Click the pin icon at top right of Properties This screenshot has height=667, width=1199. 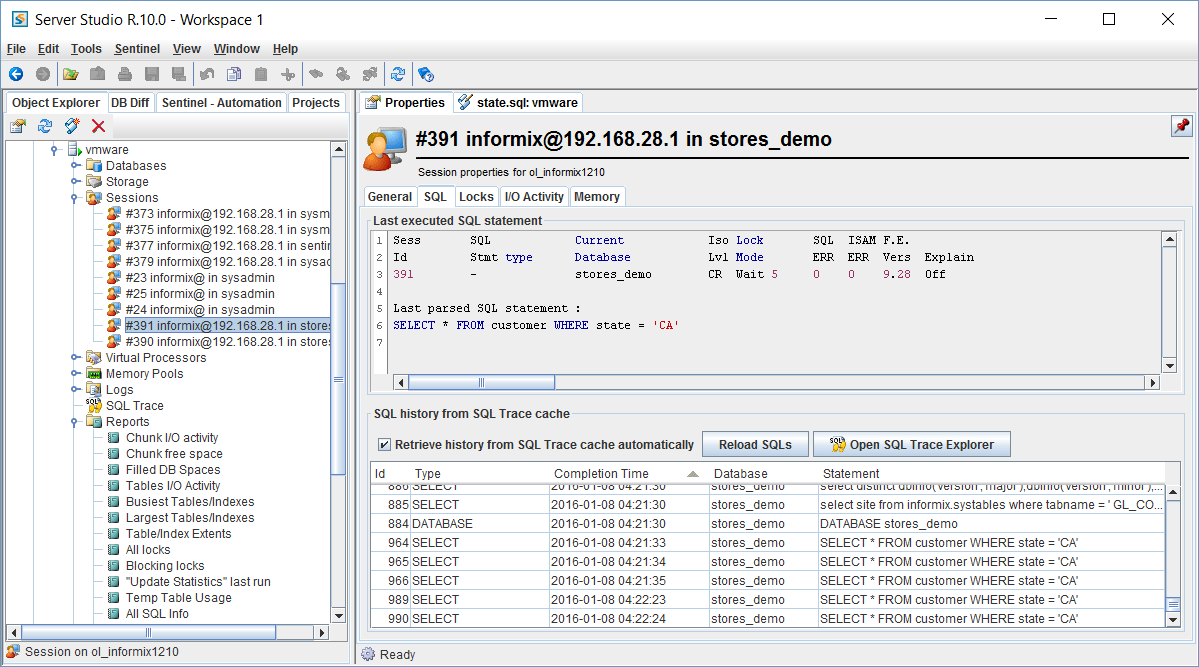pos(1181,126)
